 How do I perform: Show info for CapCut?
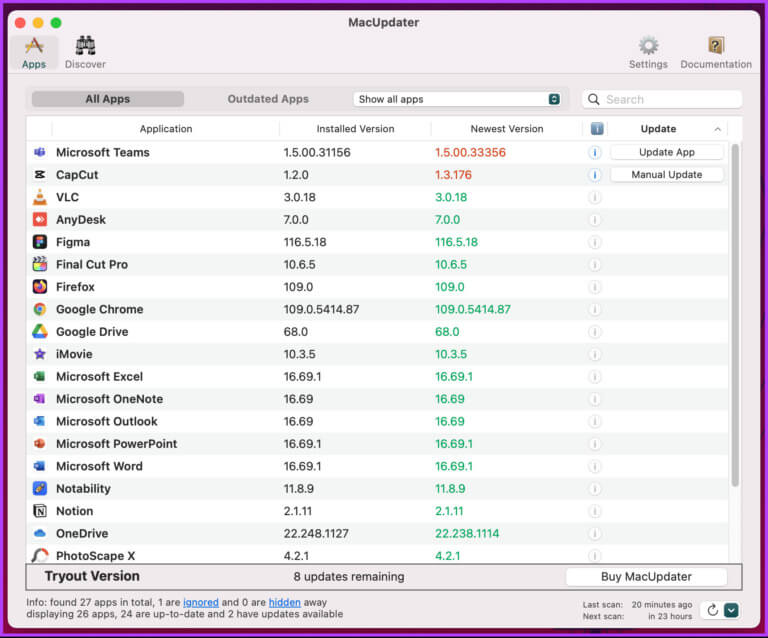pyautogui.click(x=595, y=175)
